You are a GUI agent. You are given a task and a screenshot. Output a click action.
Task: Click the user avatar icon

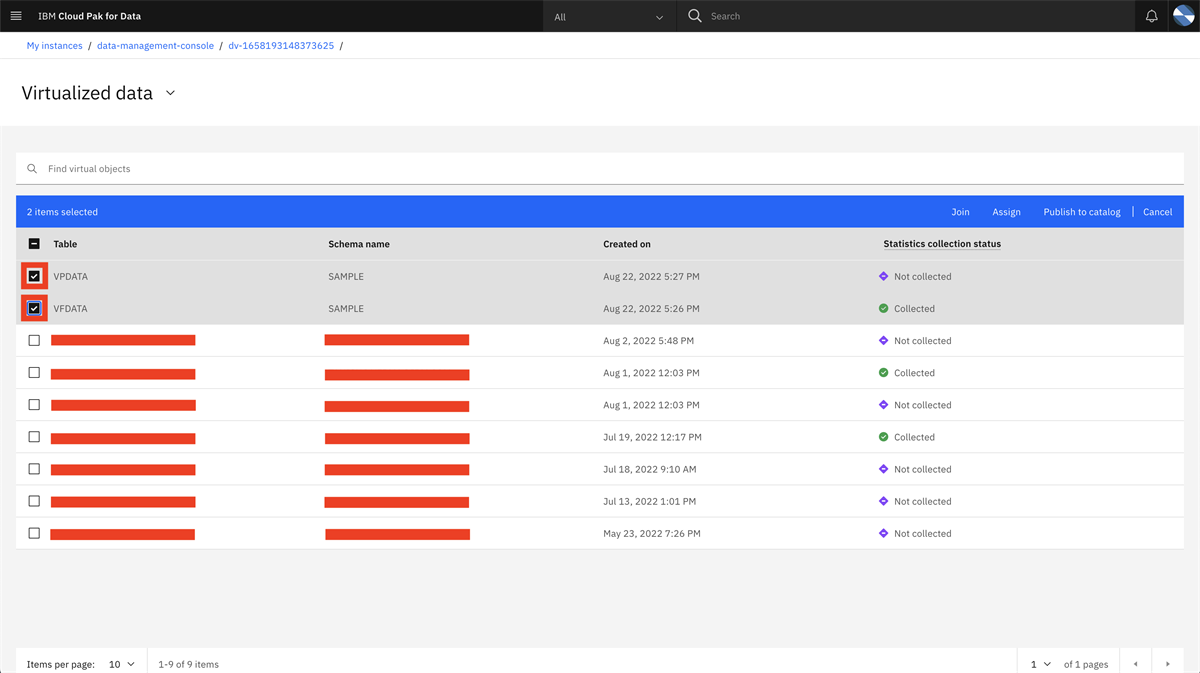1184,15
